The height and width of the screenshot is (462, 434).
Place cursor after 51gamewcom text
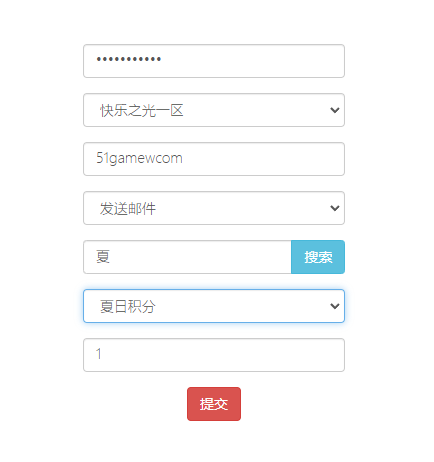click(183, 158)
